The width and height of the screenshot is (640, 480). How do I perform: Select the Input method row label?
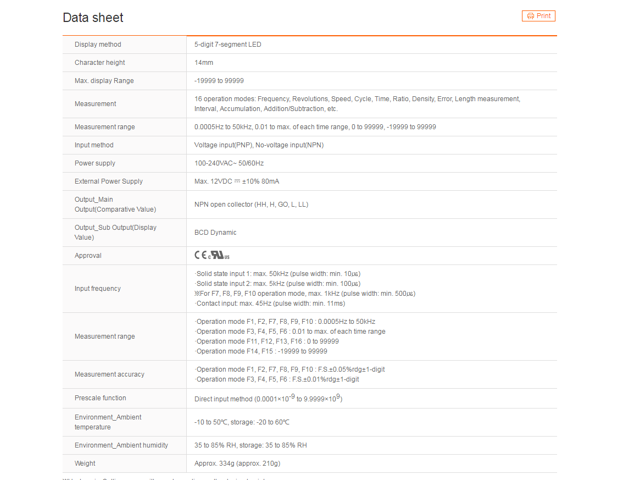(x=96, y=145)
